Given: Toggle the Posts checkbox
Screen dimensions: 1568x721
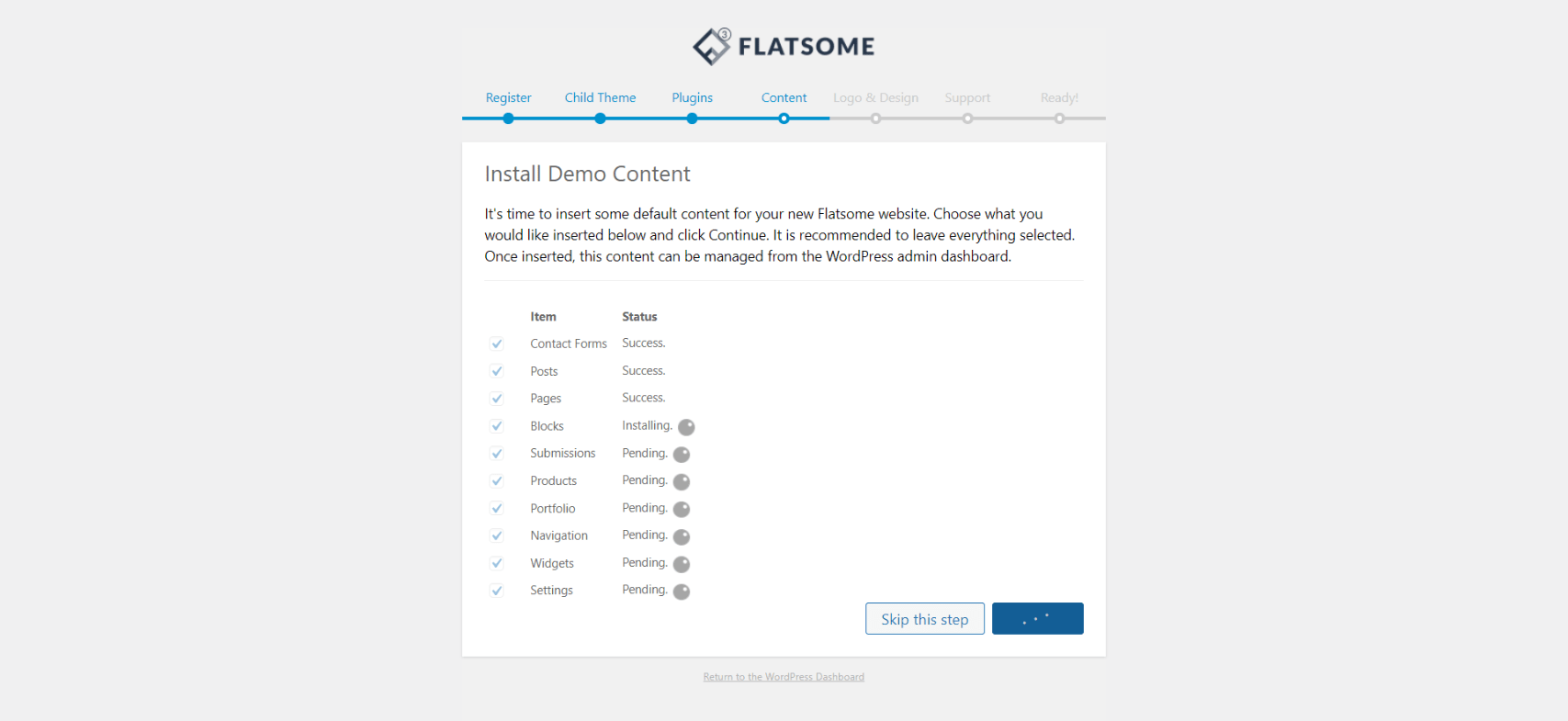Looking at the screenshot, I should pyautogui.click(x=497, y=371).
